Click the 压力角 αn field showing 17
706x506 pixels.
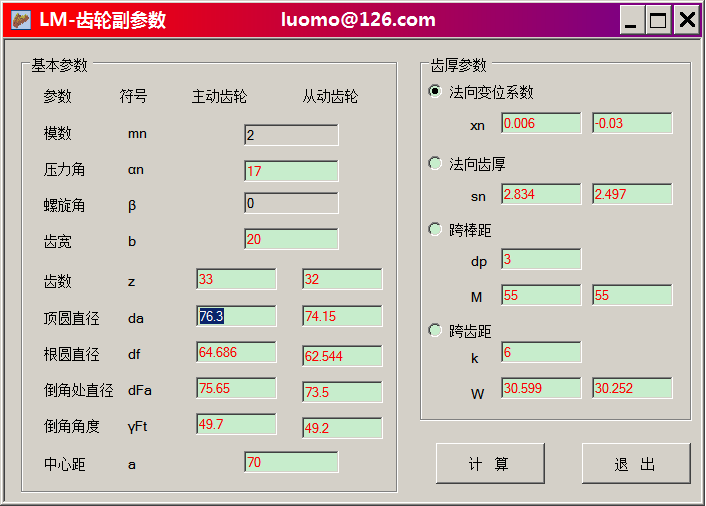tap(291, 171)
